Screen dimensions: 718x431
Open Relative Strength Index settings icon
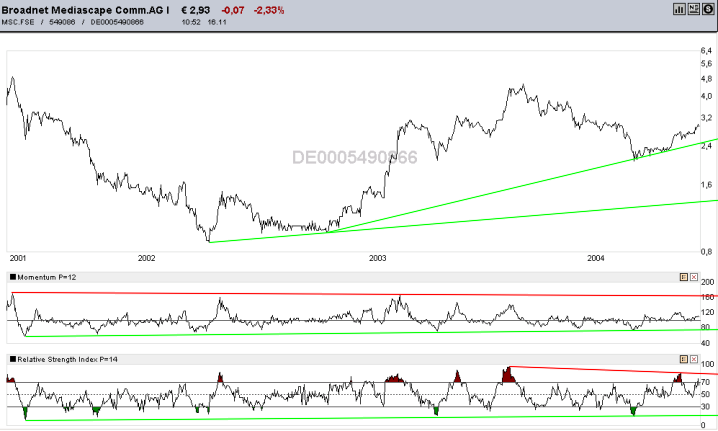(684, 359)
